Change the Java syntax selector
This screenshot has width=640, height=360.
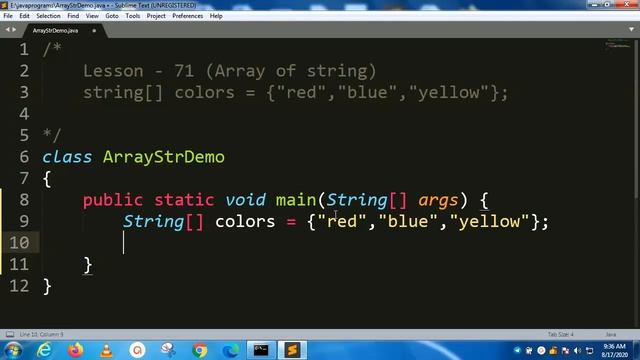coord(611,334)
